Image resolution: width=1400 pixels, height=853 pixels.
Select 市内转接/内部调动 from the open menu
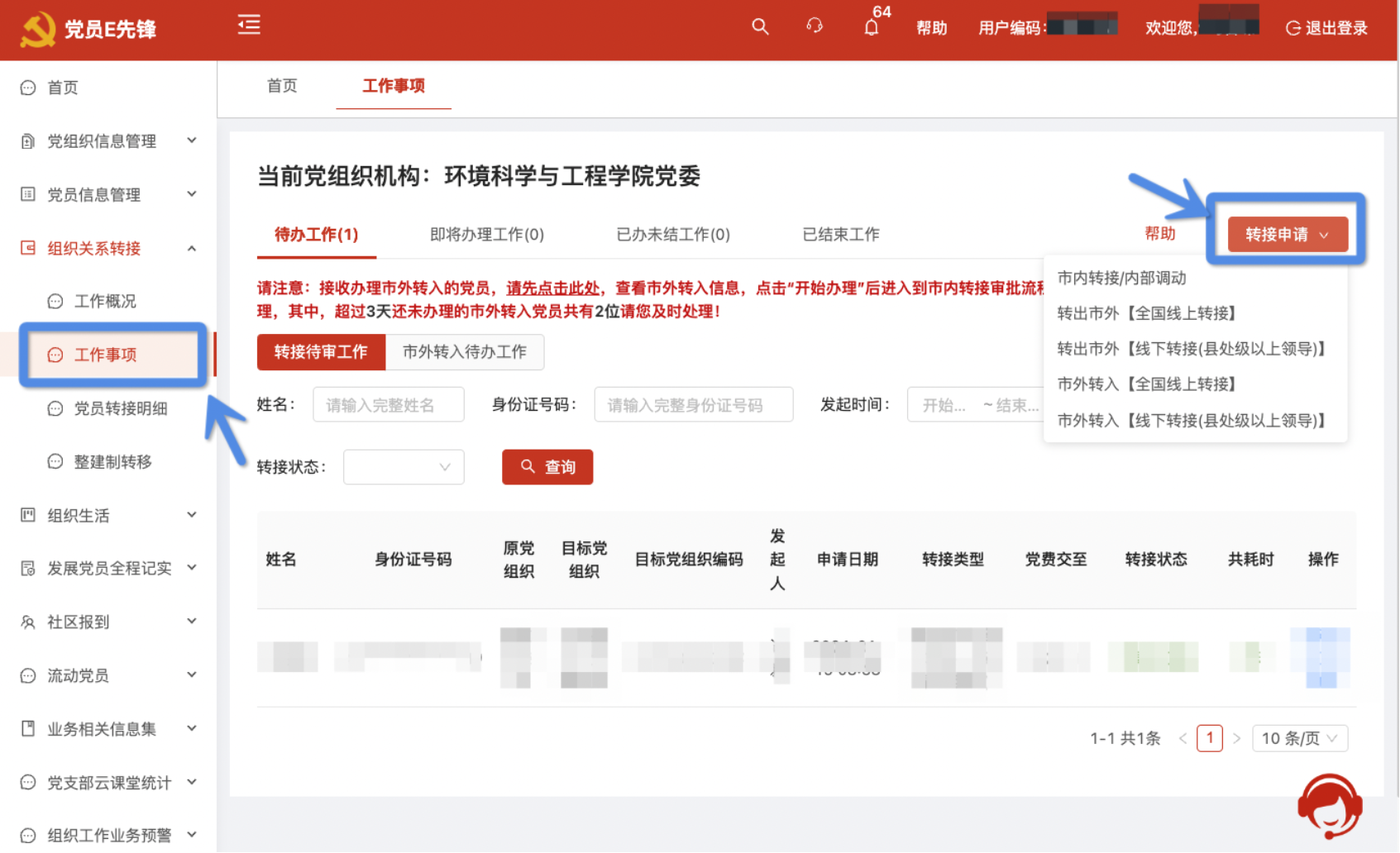click(1121, 278)
